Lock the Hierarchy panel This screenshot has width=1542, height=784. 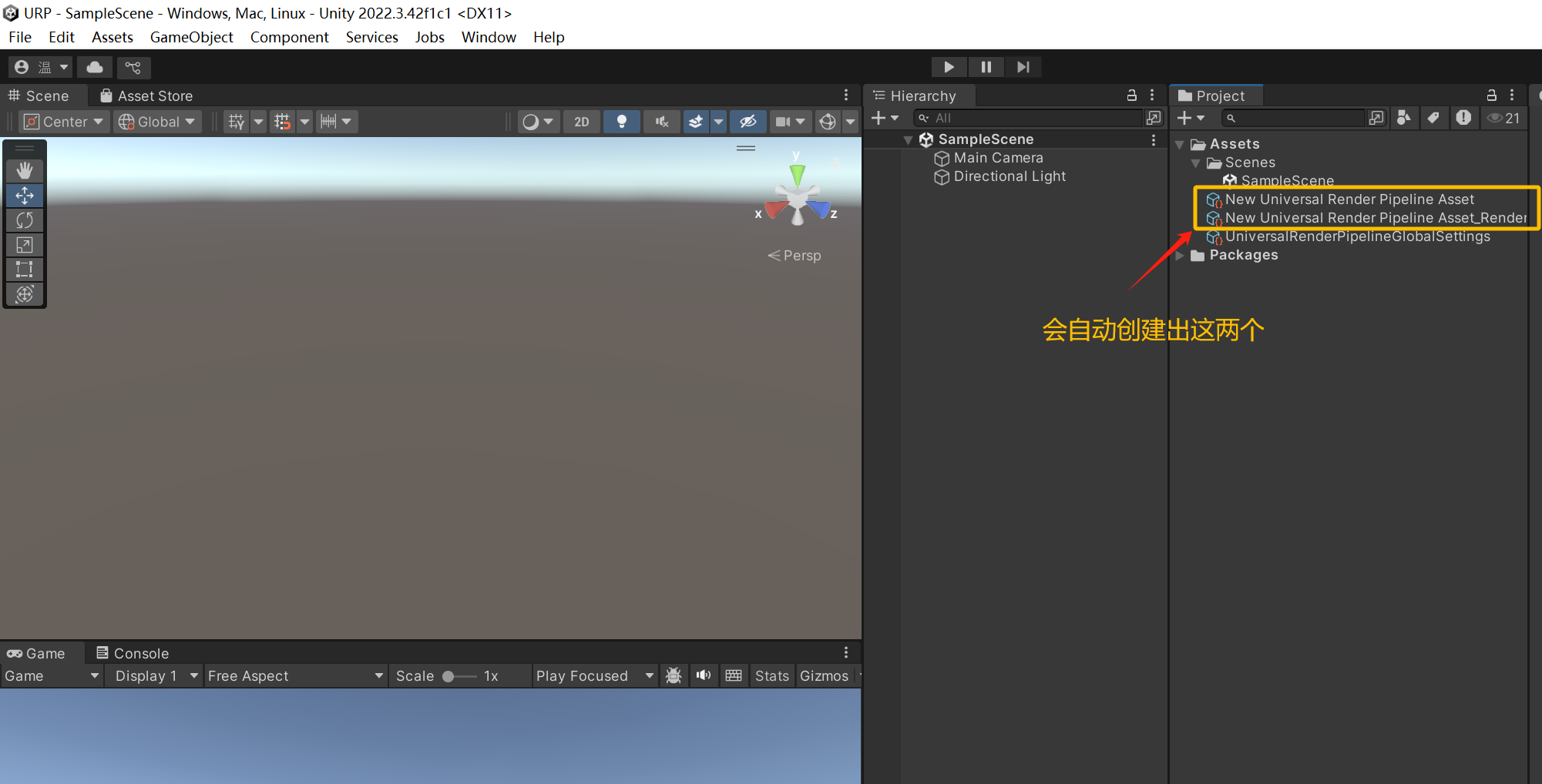[x=1132, y=95]
